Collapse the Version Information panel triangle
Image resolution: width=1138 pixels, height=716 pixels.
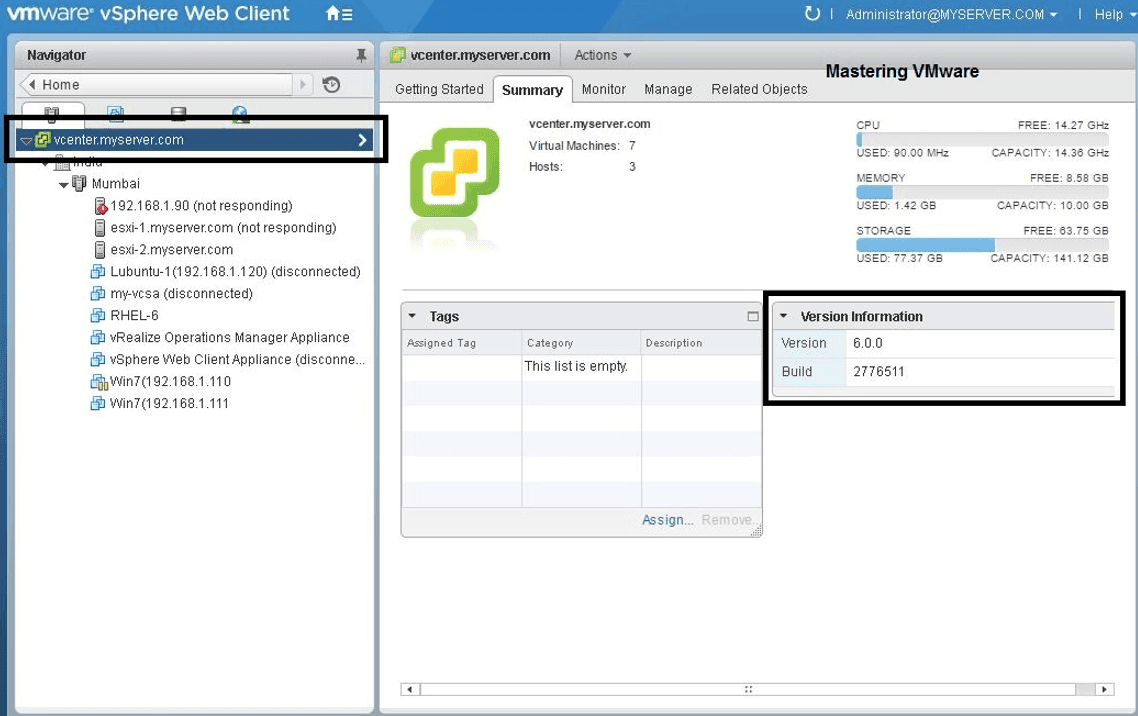783,316
